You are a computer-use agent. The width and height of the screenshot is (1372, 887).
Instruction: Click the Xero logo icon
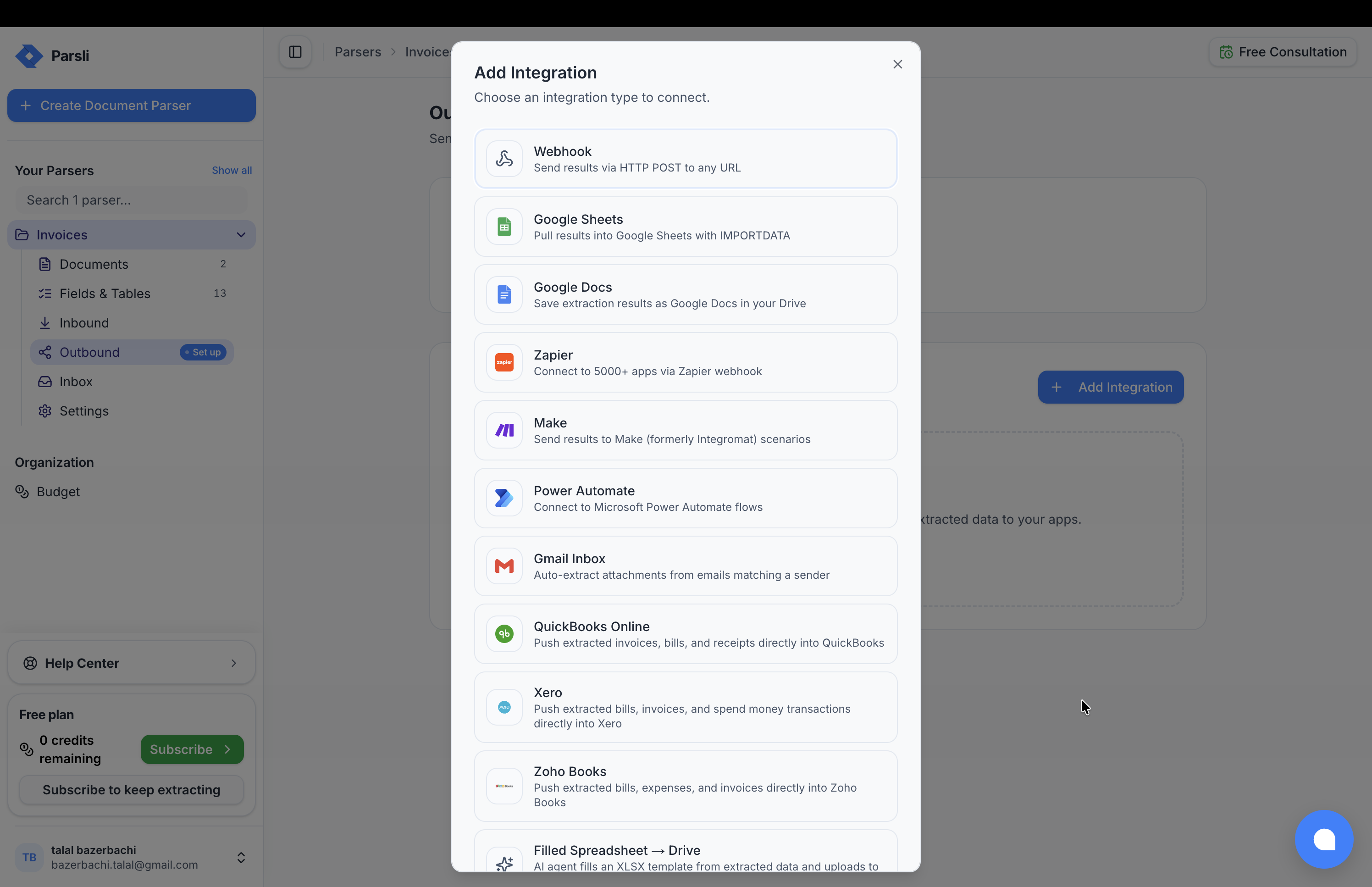(504, 707)
